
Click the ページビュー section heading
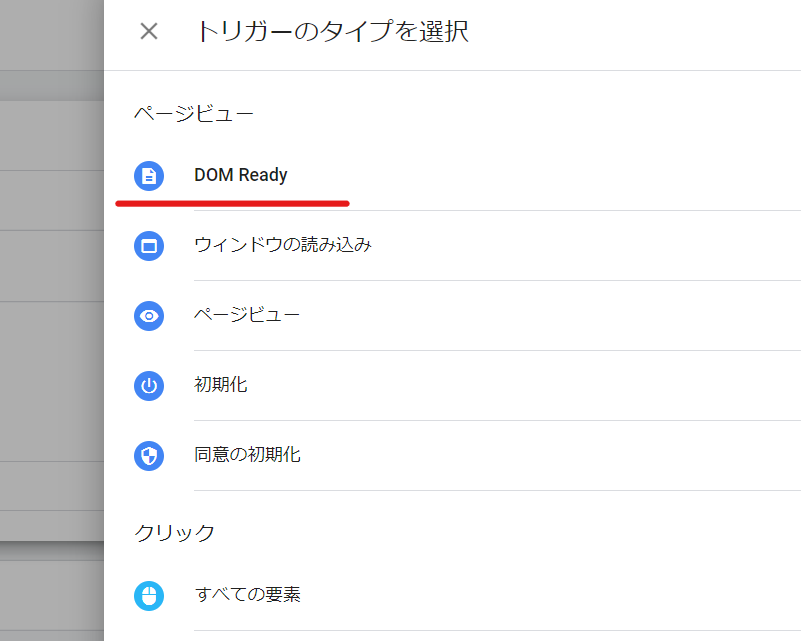click(x=194, y=114)
